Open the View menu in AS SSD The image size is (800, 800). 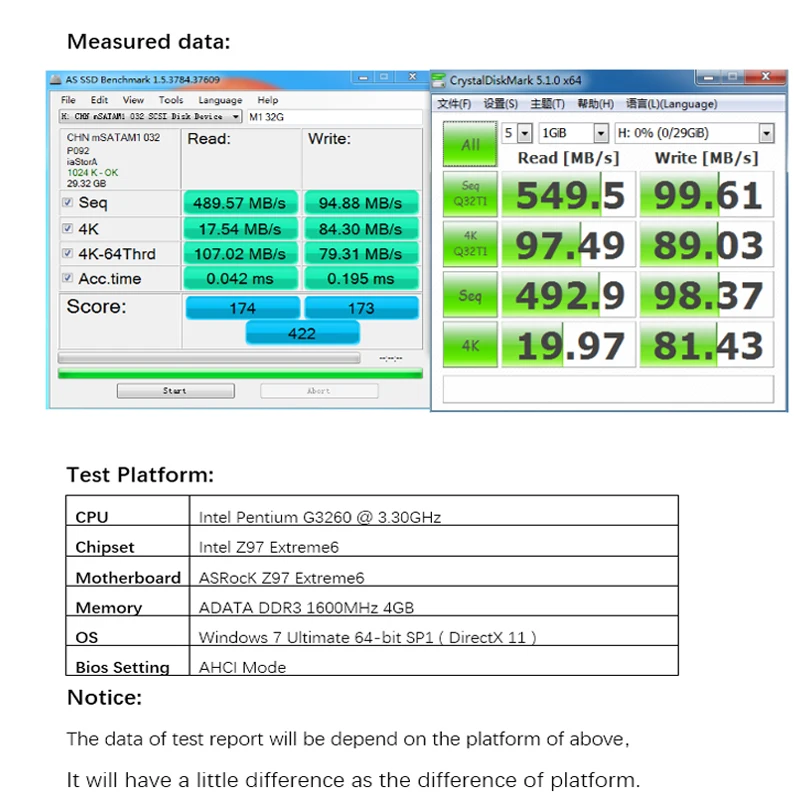[133, 100]
